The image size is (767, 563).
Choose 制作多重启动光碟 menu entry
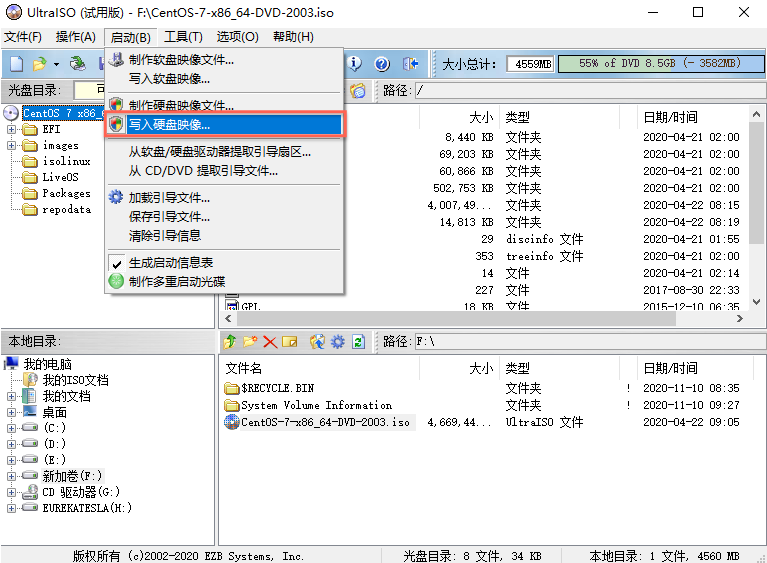point(225,281)
